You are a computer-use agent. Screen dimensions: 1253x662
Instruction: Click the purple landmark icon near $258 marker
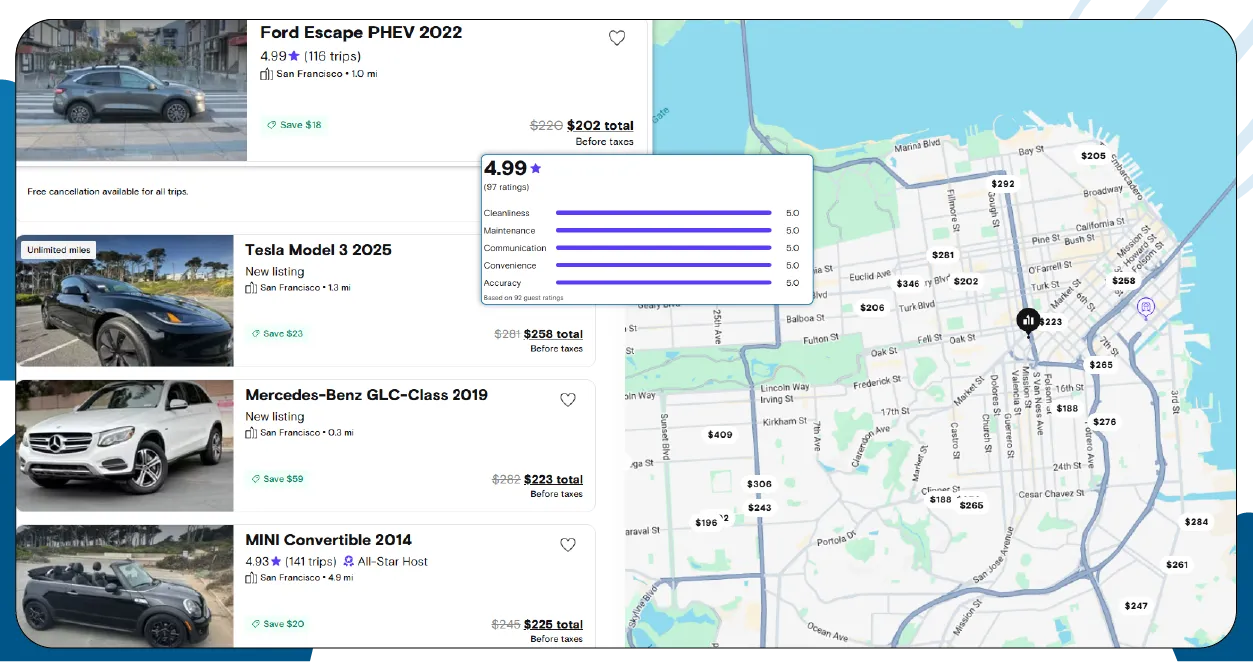point(1146,306)
